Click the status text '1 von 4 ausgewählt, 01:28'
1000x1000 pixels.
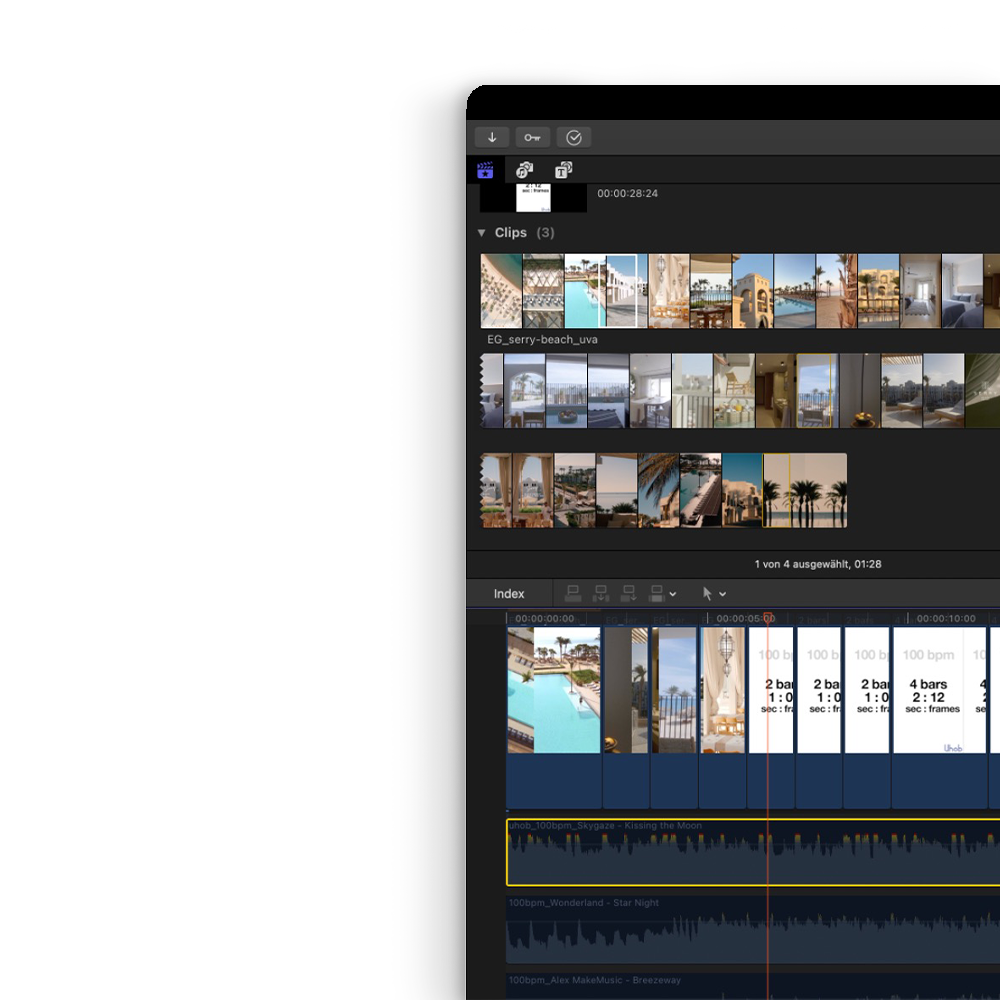coord(818,564)
